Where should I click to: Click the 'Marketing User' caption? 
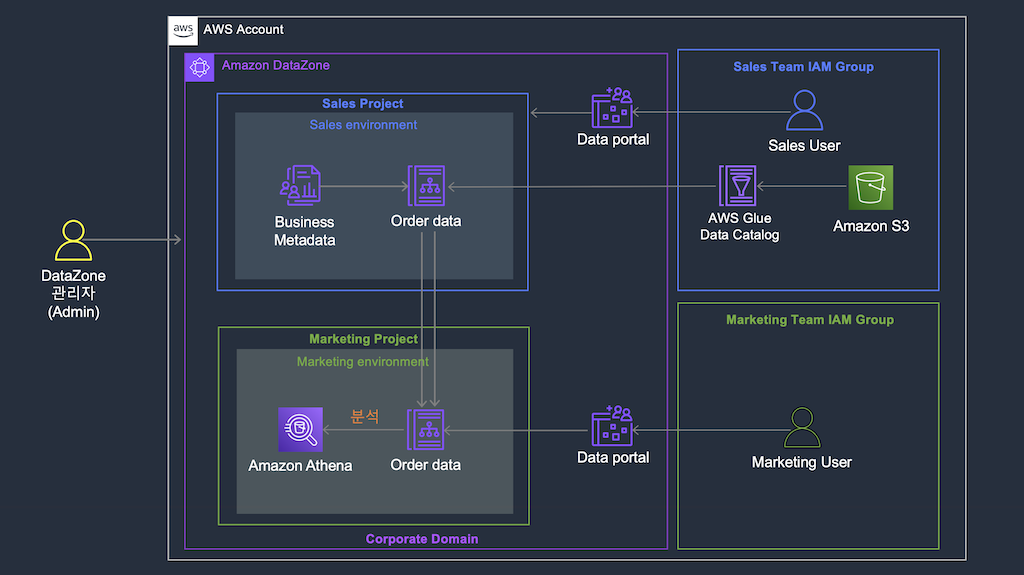click(x=801, y=463)
